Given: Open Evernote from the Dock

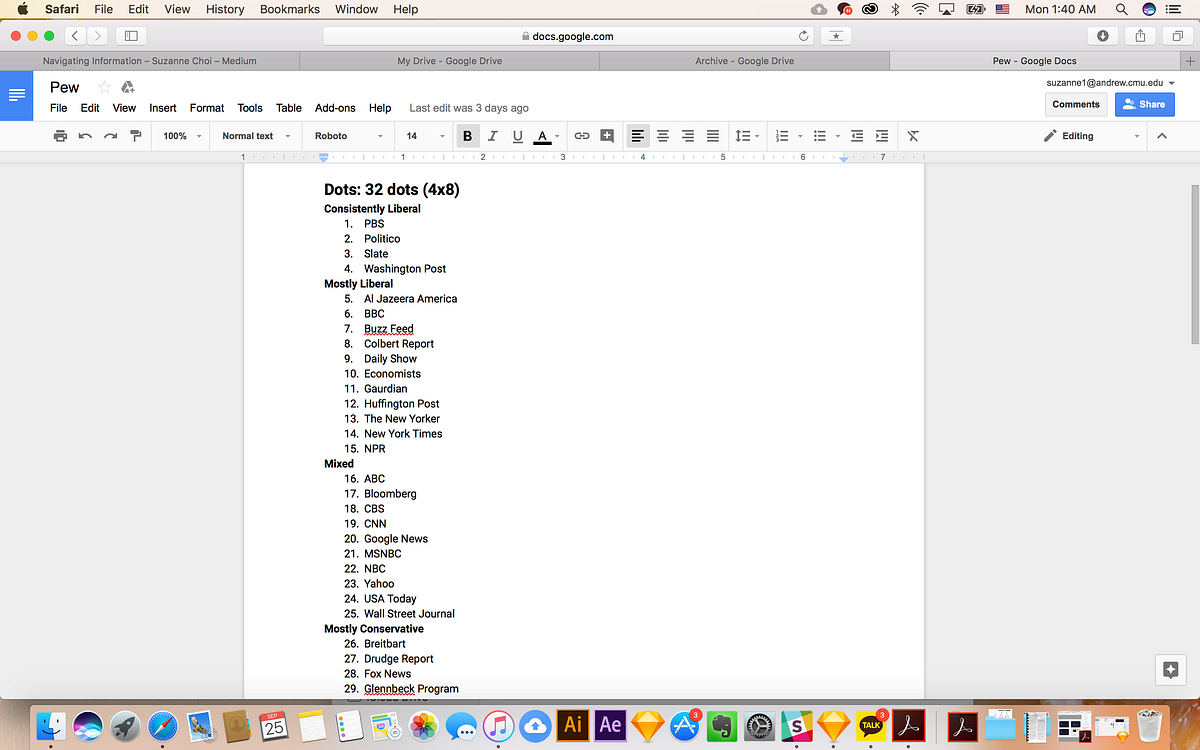Looking at the screenshot, I should pyautogui.click(x=721, y=724).
